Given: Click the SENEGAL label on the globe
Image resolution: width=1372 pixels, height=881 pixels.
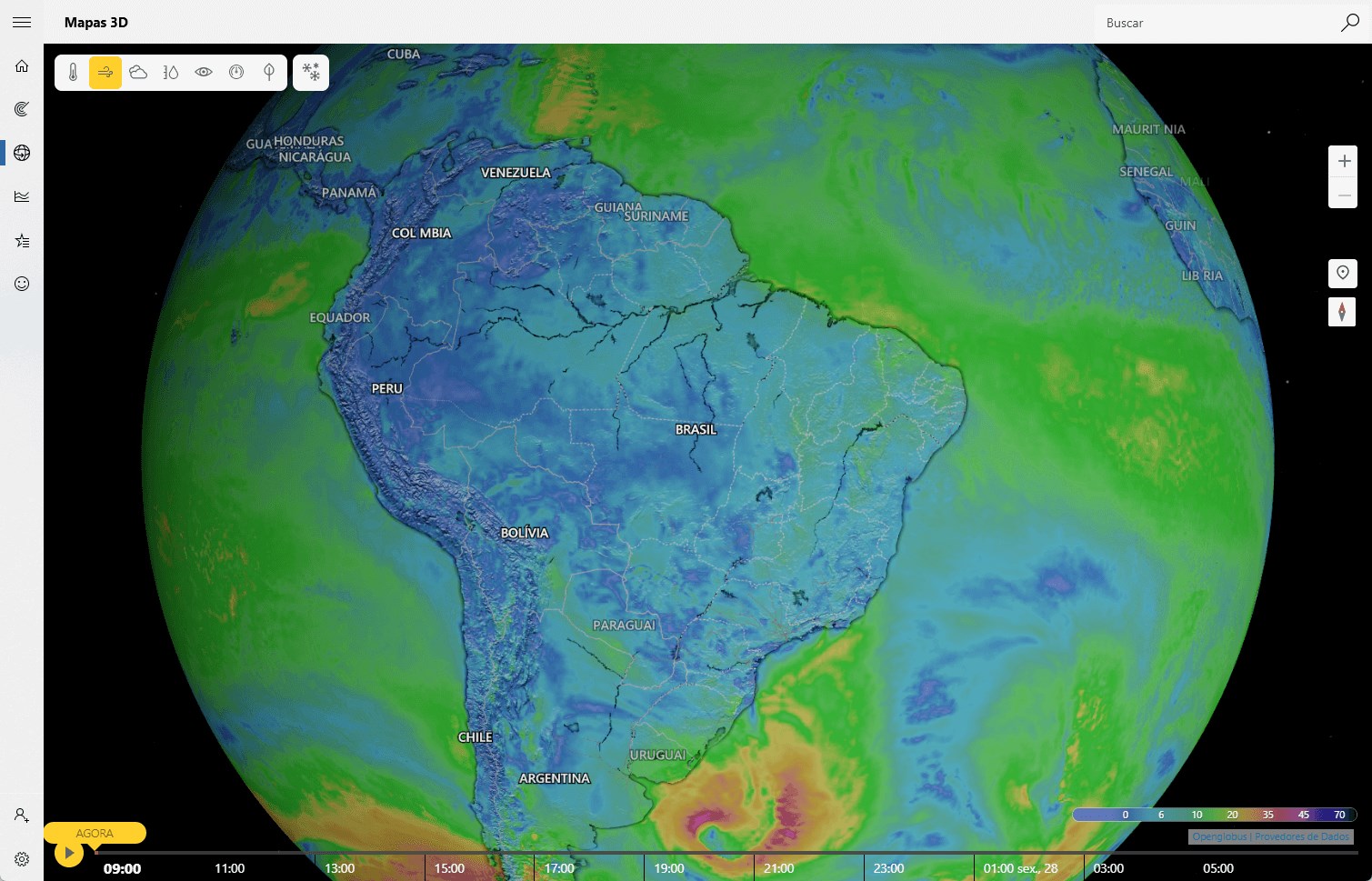Looking at the screenshot, I should 1146,172.
